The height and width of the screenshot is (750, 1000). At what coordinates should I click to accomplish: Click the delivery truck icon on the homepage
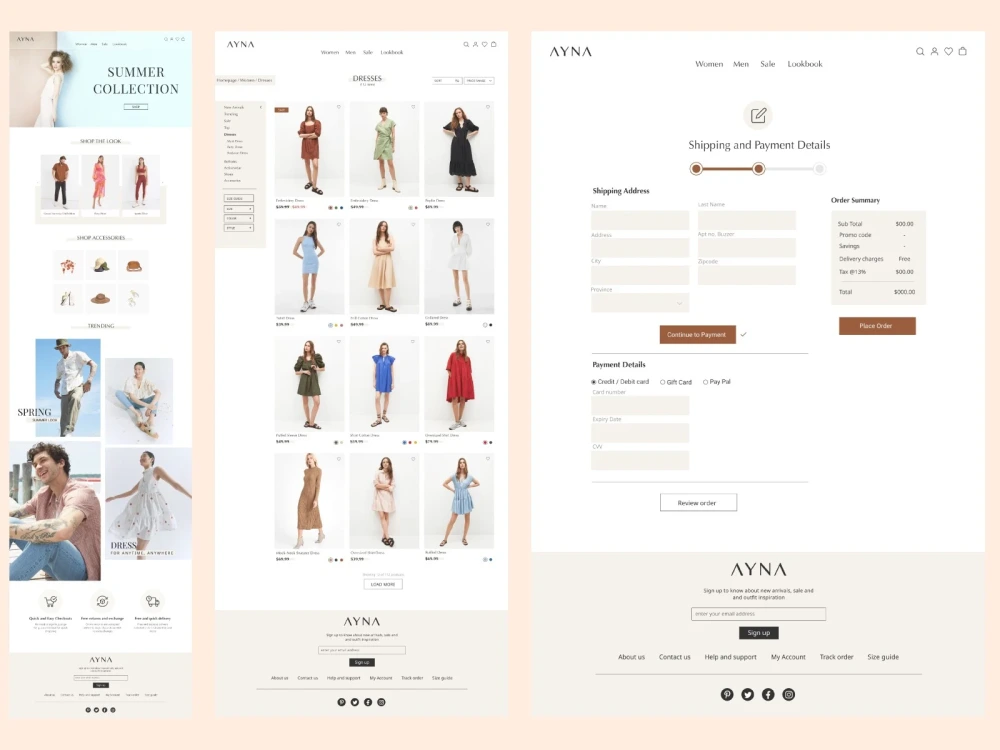pos(152,601)
